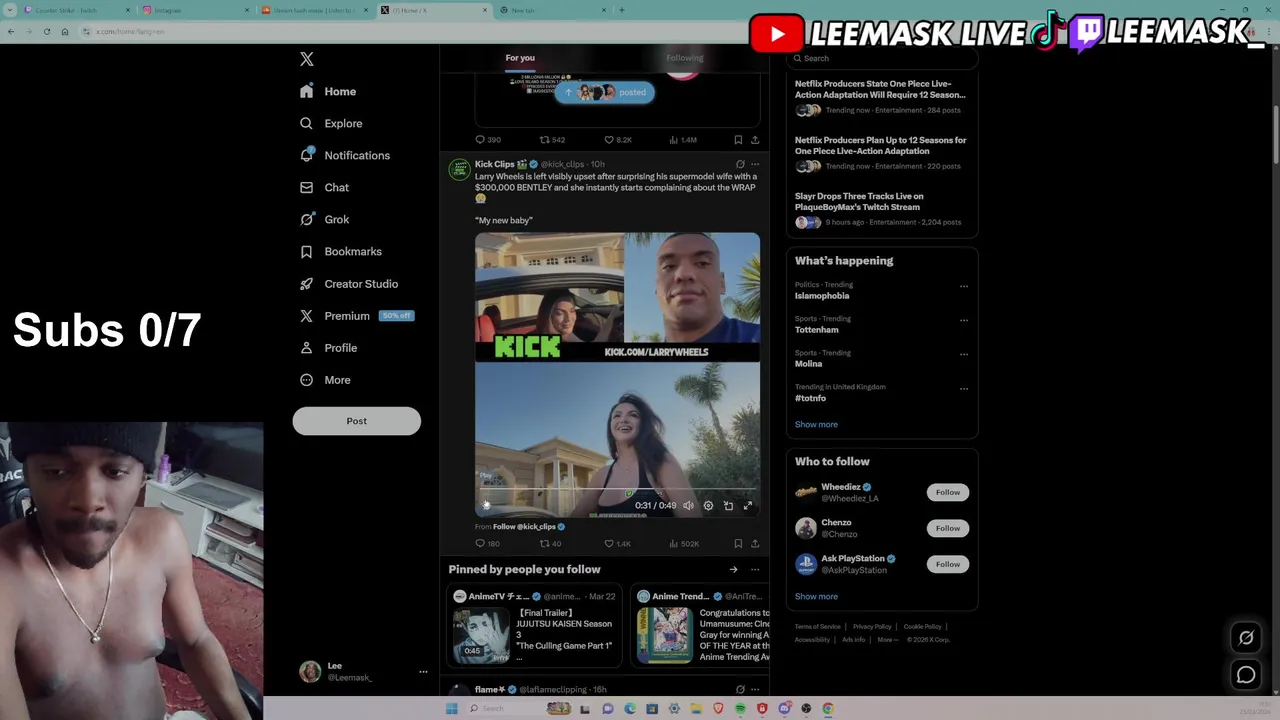The width and height of the screenshot is (1280, 720).
Task: Repost the Kick Clips post (40)
Action: point(550,544)
